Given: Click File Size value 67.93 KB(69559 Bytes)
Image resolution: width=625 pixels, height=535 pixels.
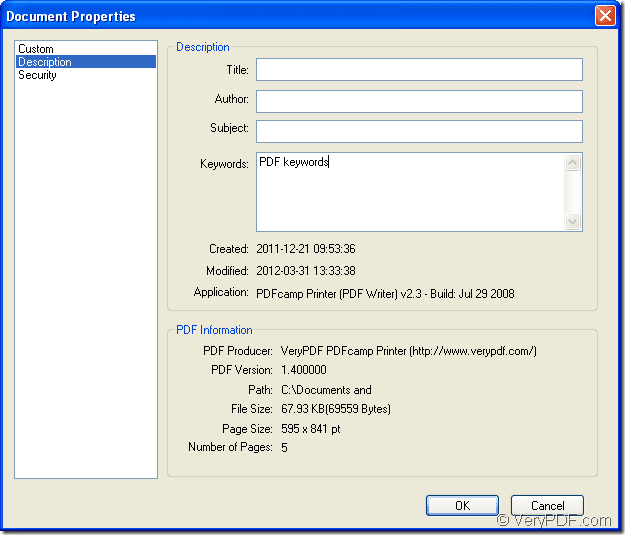Looking at the screenshot, I should 336,409.
